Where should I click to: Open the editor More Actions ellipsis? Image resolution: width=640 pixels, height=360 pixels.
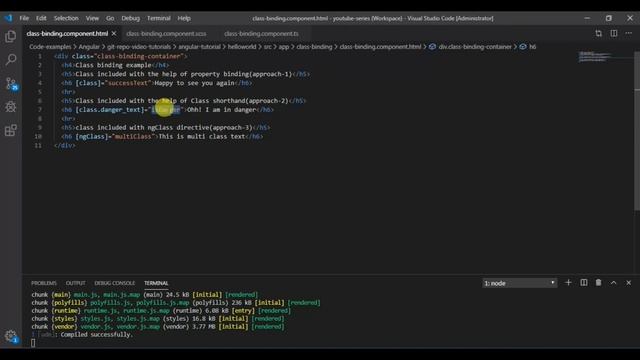tap(629, 33)
